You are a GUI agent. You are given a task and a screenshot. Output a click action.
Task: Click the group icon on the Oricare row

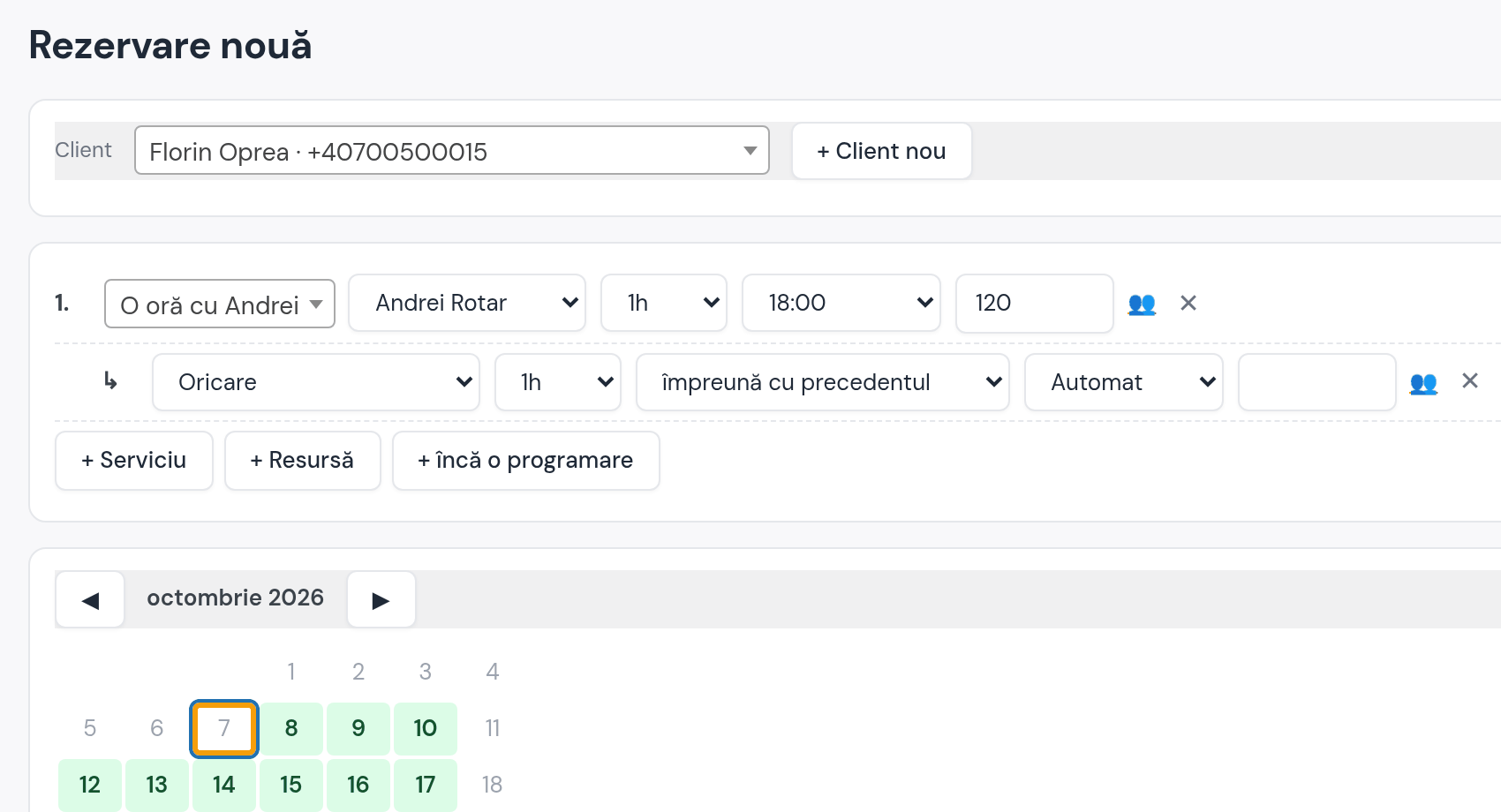coord(1423,383)
